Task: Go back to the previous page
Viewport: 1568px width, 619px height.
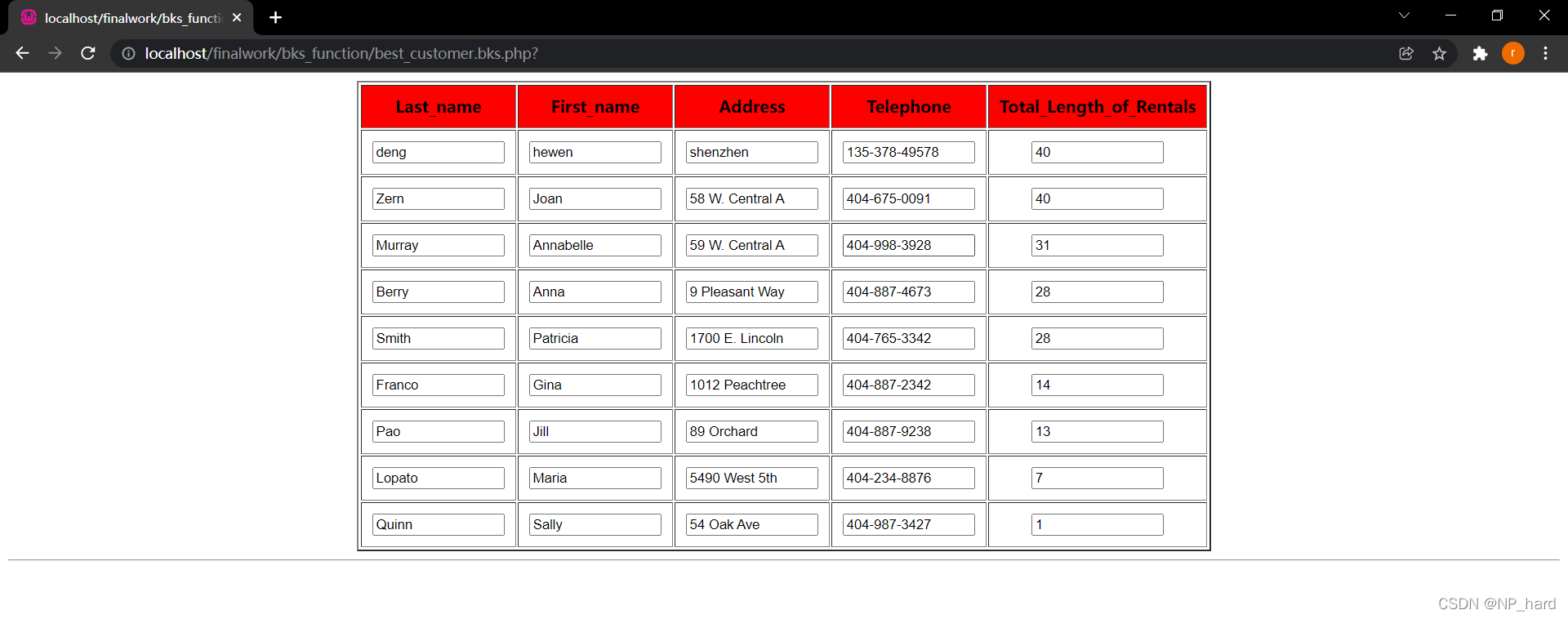Action: [22, 53]
